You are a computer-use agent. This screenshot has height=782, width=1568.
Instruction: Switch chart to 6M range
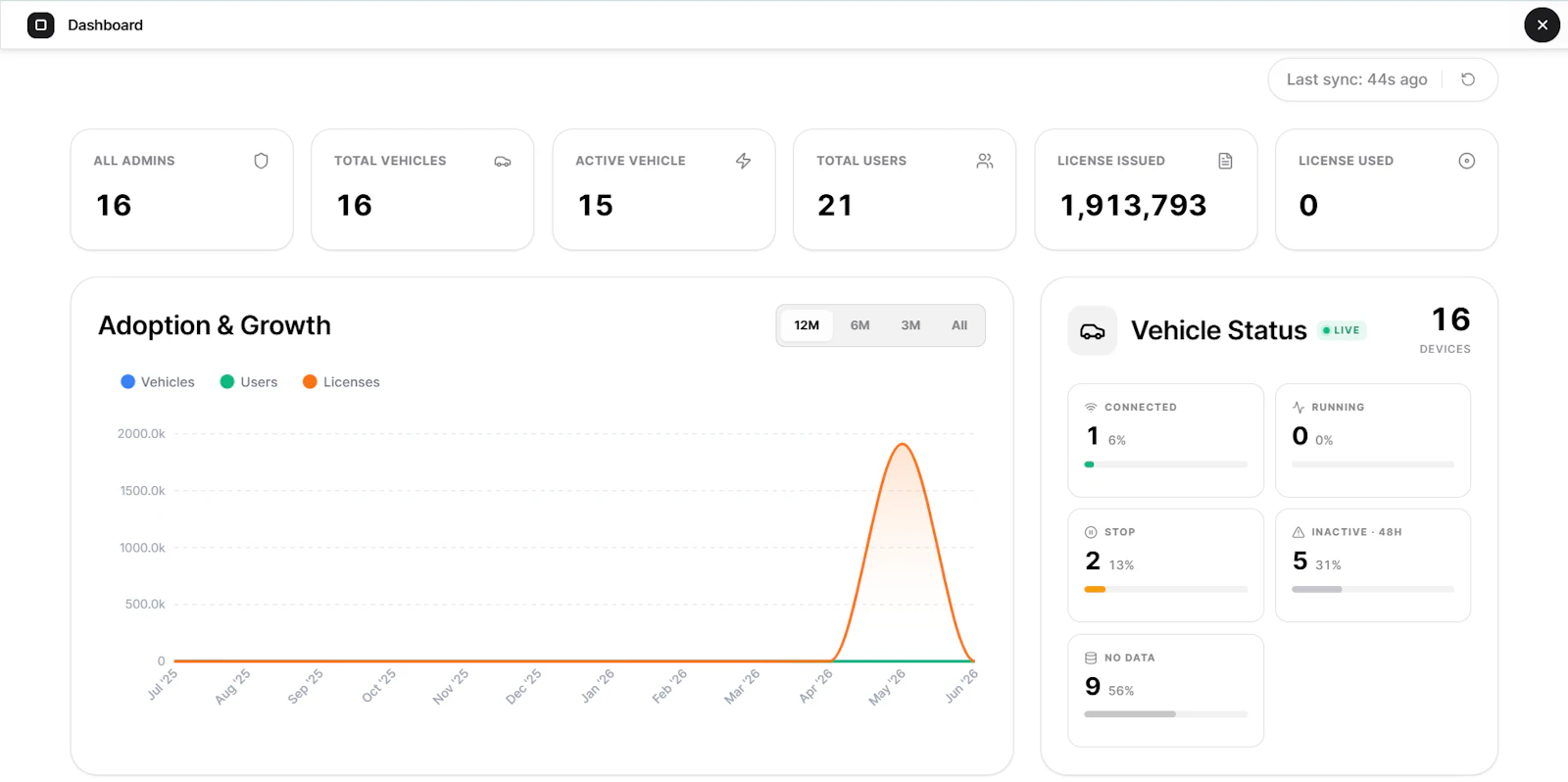click(x=859, y=325)
